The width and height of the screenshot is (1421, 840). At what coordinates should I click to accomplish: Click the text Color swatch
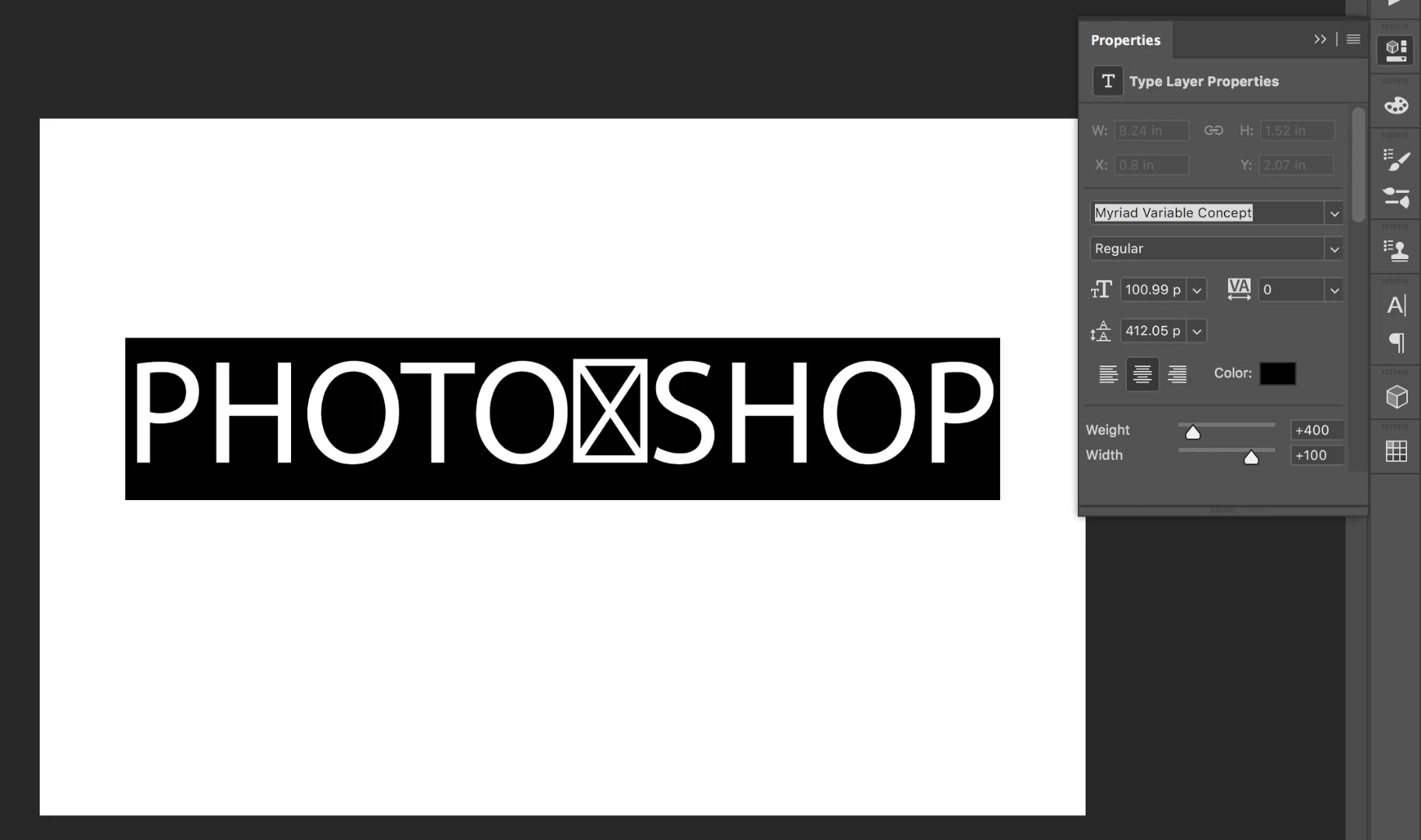1278,374
